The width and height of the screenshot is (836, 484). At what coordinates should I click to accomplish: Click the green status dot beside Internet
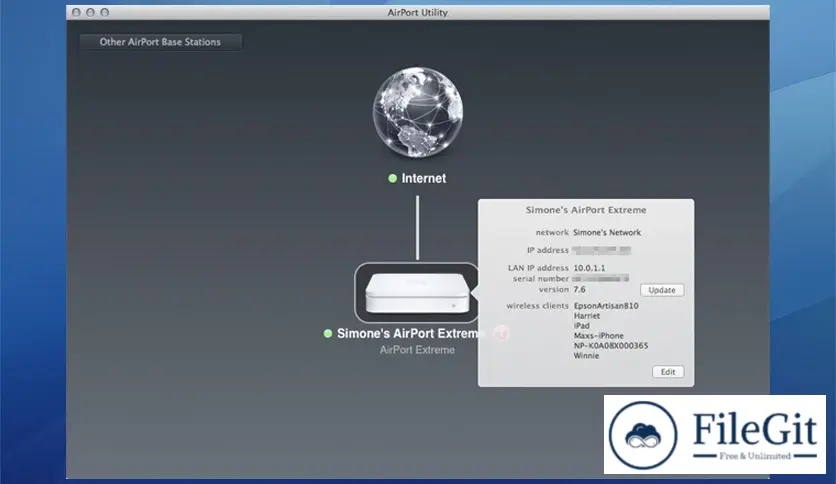point(392,179)
